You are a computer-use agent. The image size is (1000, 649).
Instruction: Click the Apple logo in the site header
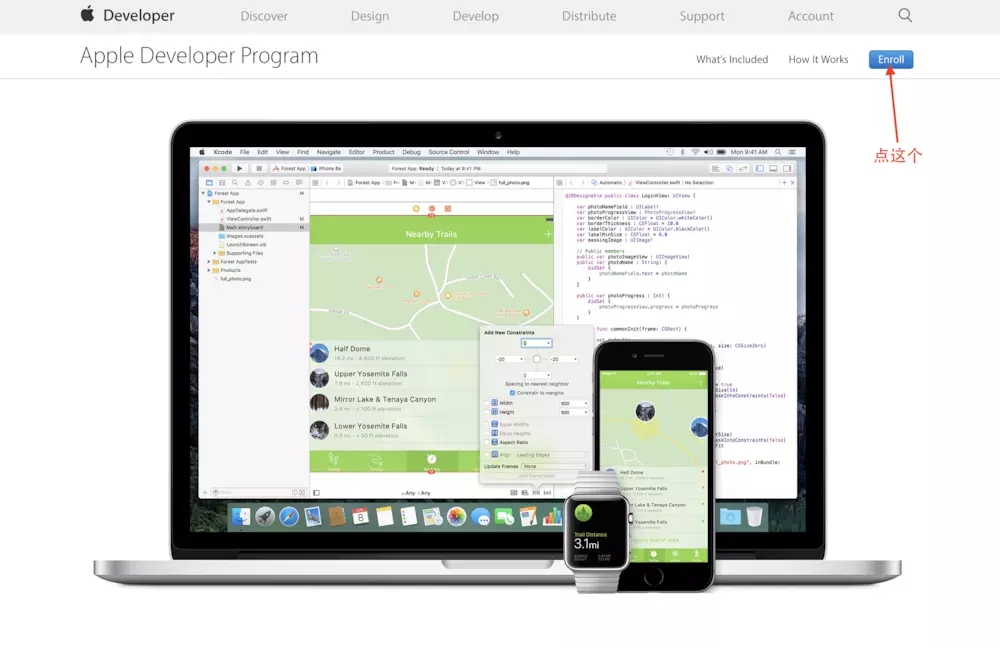[87, 15]
